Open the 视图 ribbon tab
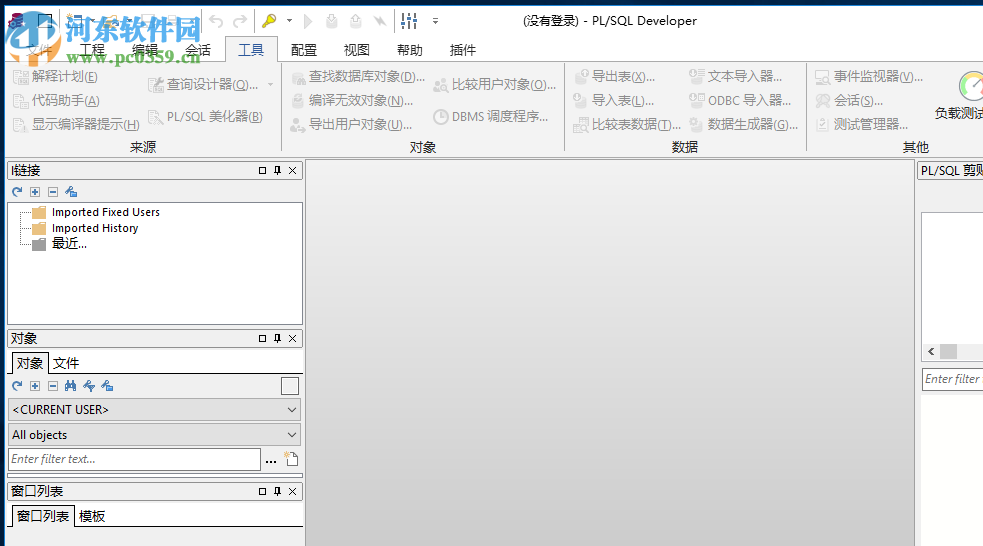 [357, 50]
